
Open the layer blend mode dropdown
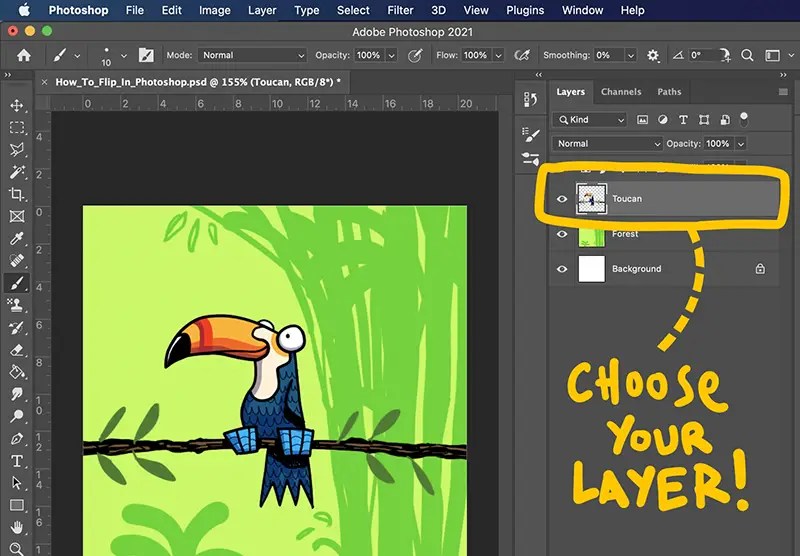coord(608,144)
